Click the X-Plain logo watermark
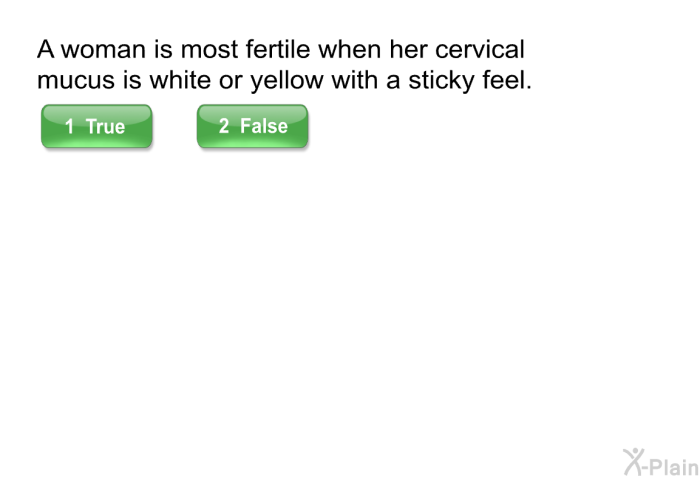The width and height of the screenshot is (700, 480). tap(661, 463)
